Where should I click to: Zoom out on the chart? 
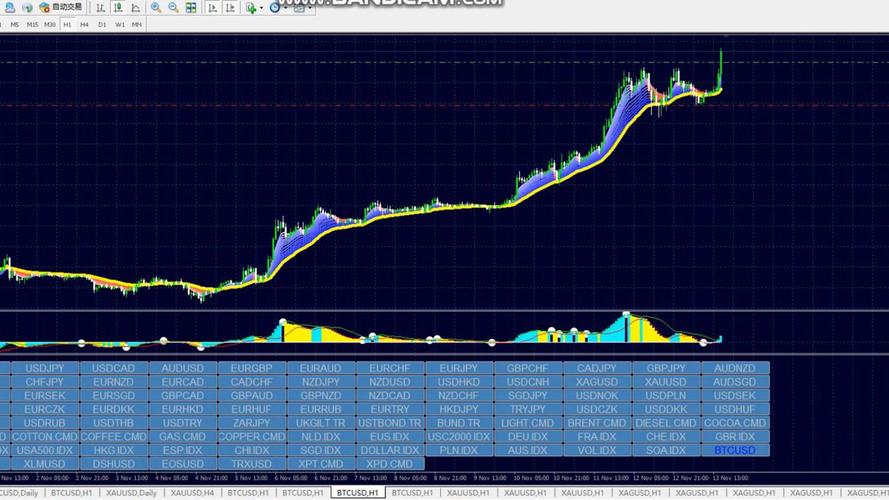[173, 7]
